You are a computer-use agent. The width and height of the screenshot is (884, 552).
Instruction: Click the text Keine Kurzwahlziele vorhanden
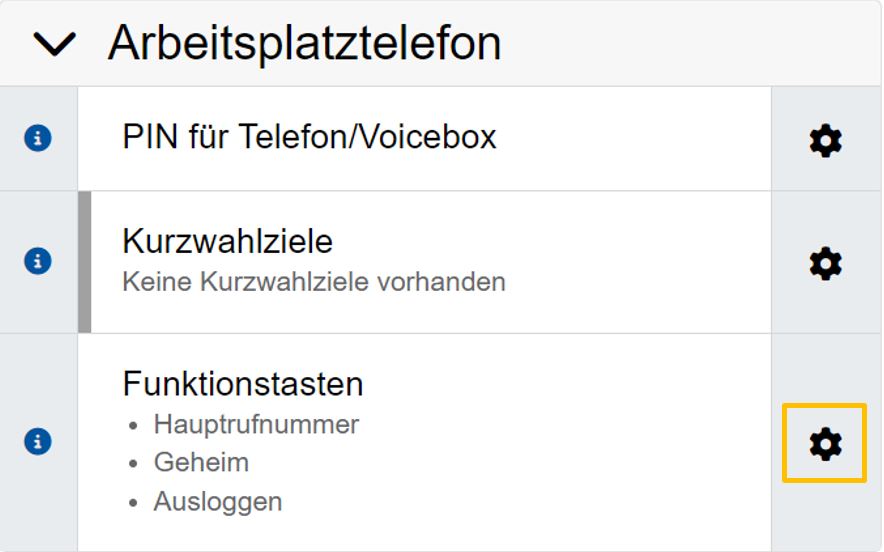click(x=313, y=282)
